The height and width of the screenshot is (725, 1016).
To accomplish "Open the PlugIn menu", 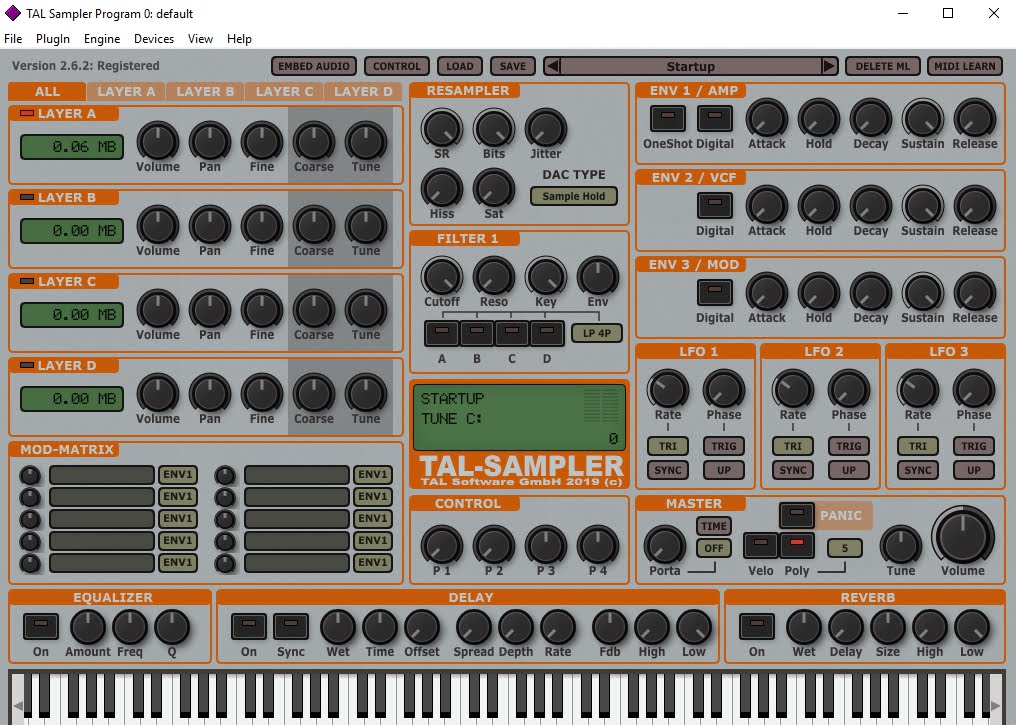I will click(53, 39).
